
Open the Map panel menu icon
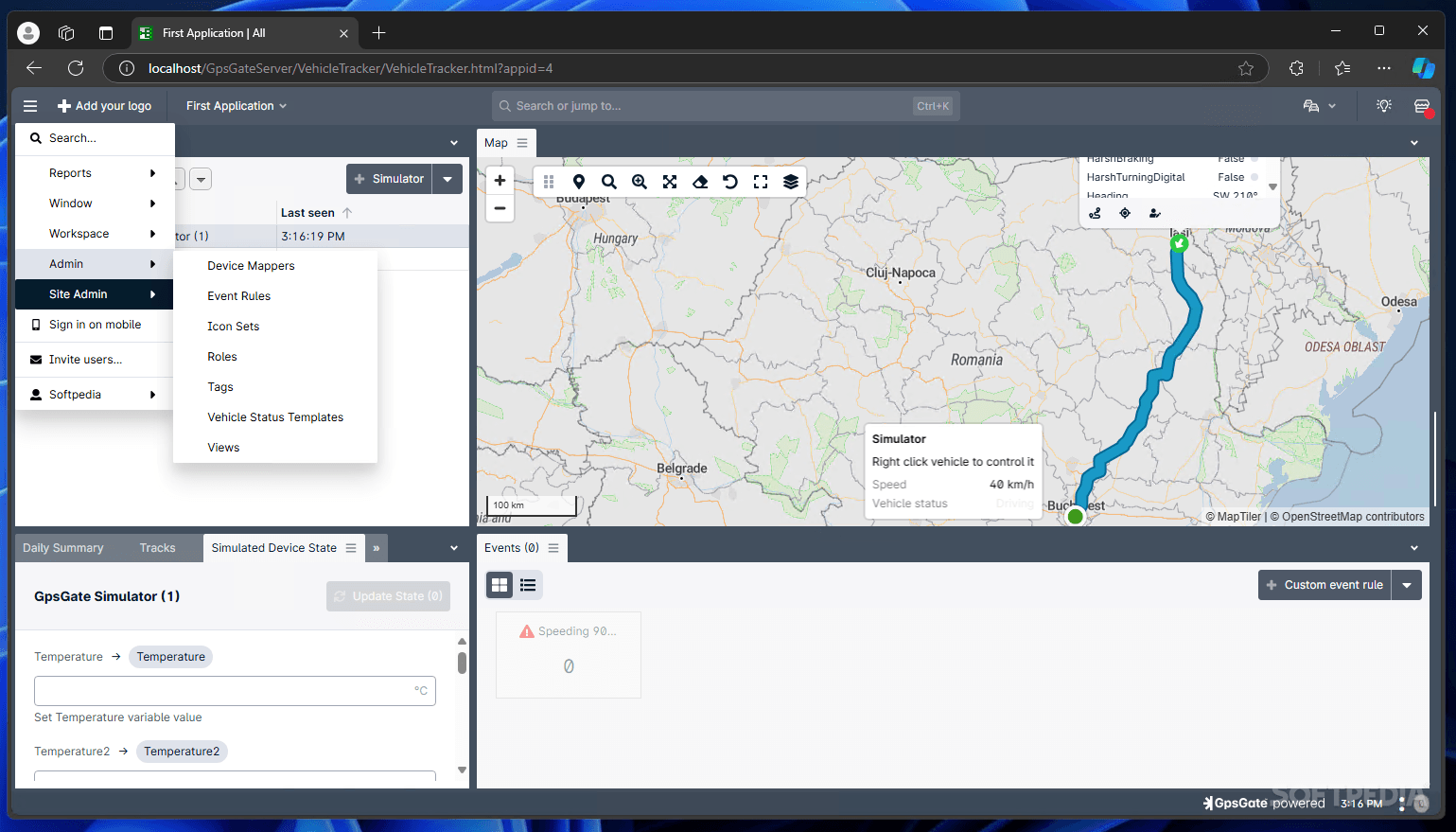522,143
